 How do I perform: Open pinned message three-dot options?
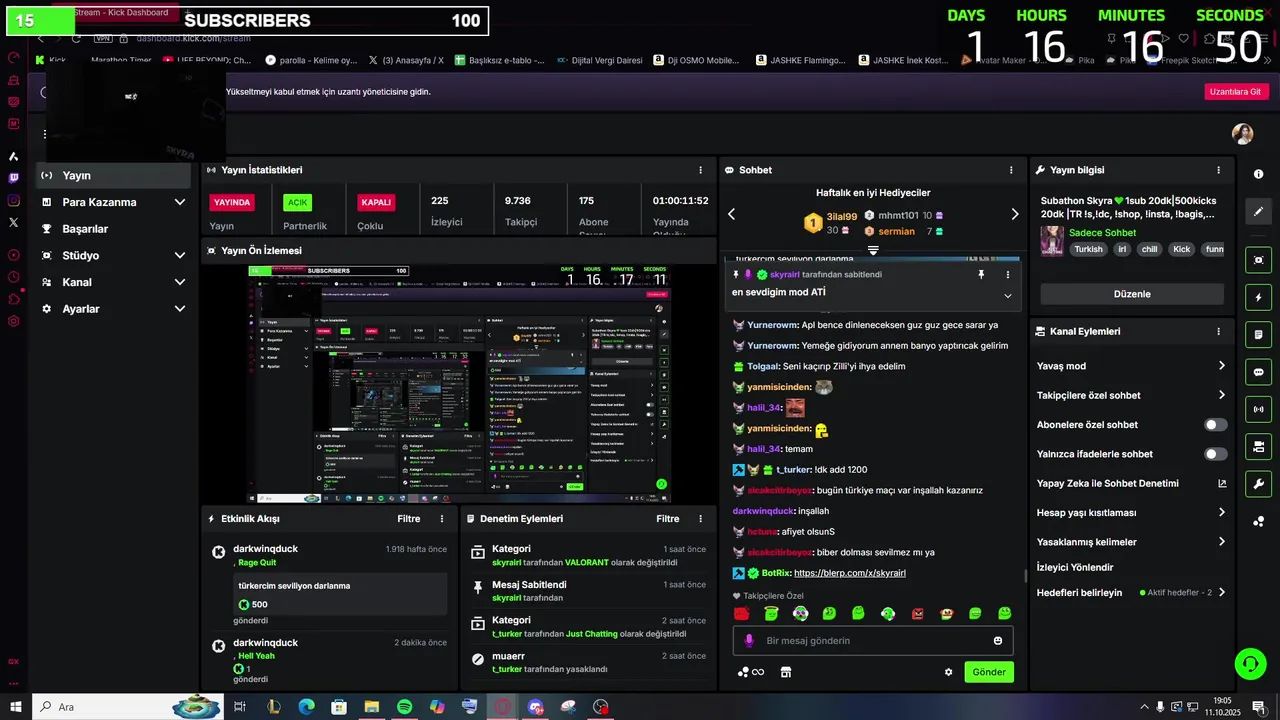(1007, 274)
